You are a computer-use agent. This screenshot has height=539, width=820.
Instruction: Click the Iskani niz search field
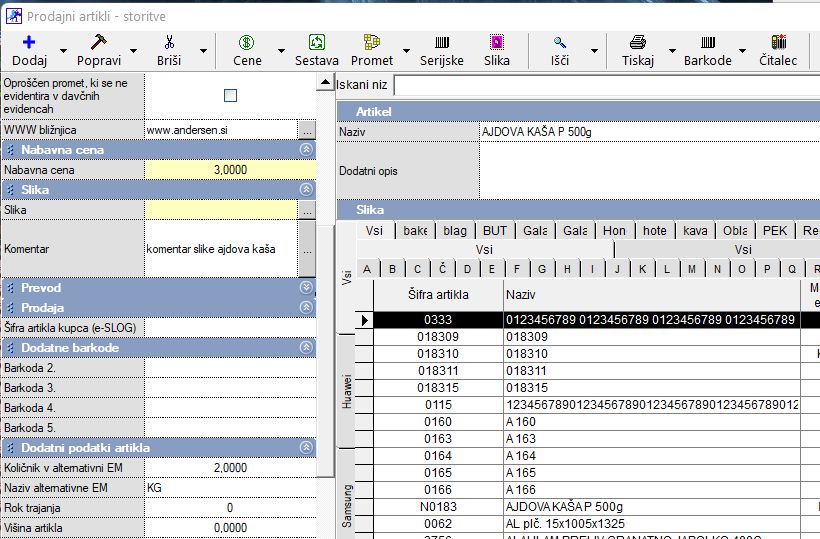pyautogui.click(x=605, y=86)
